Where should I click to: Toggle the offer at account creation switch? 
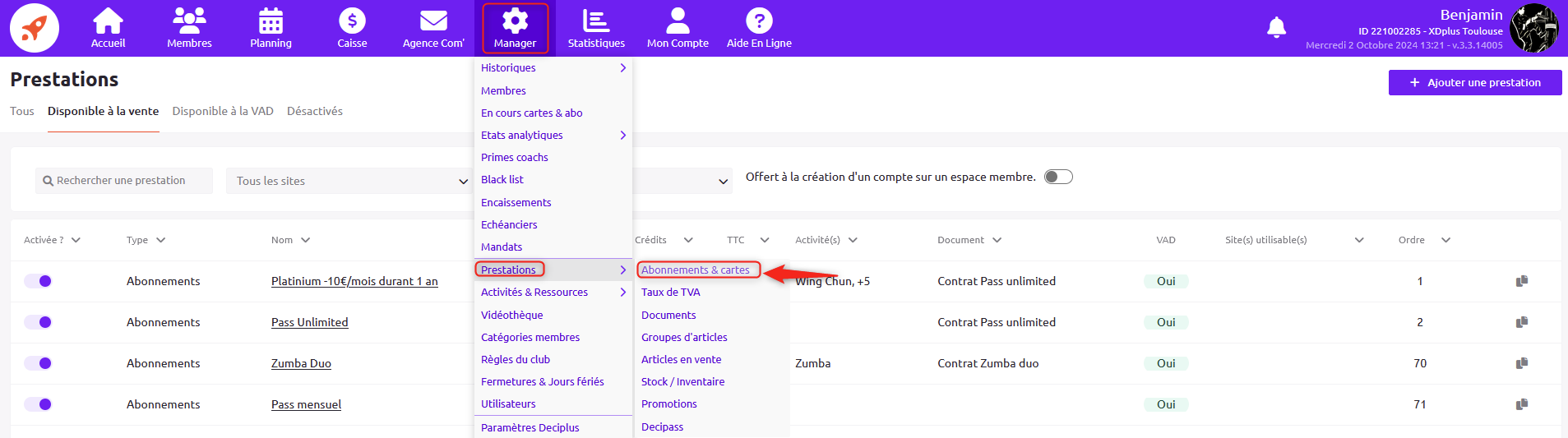(1058, 177)
